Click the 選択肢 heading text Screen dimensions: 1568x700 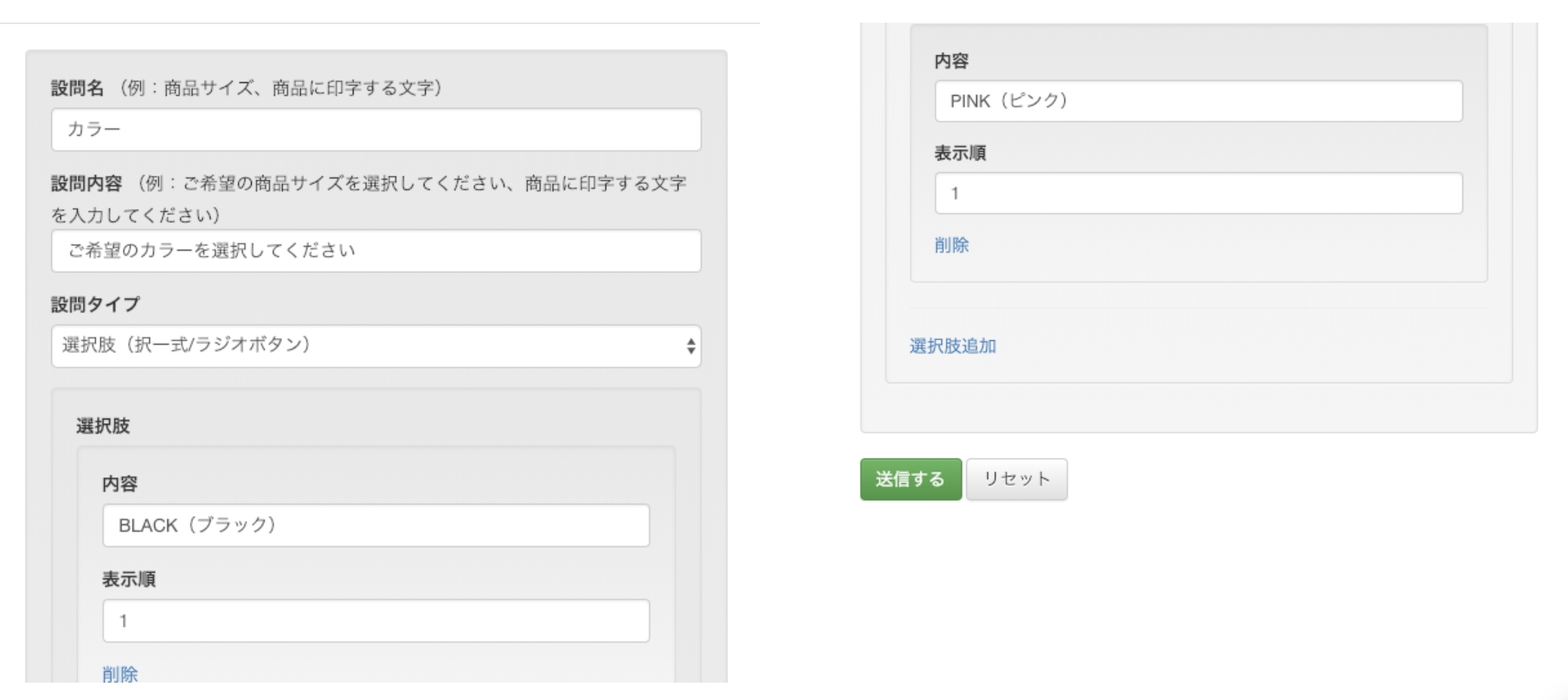(103, 426)
